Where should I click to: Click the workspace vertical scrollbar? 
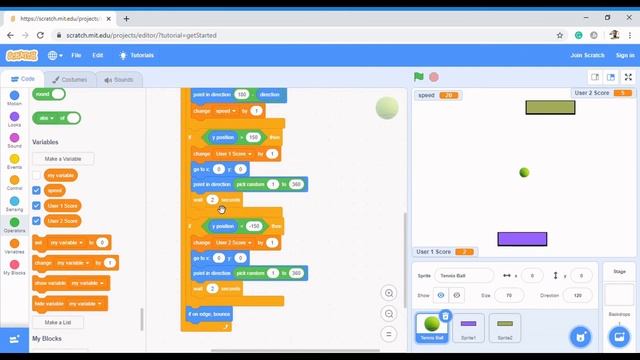(404, 260)
